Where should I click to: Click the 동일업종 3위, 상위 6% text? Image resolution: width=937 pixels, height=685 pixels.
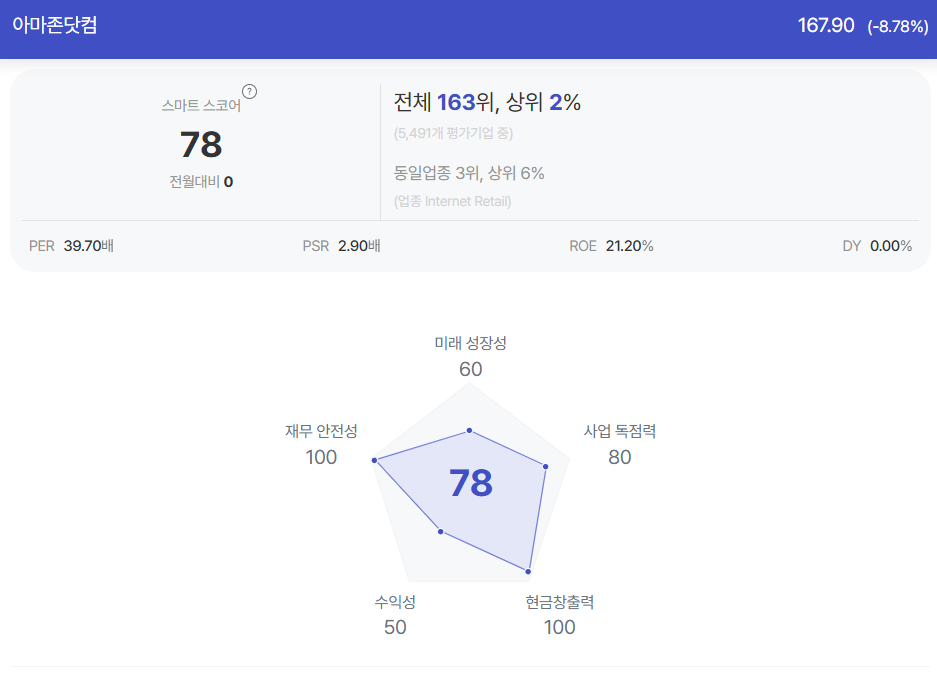coord(469,173)
